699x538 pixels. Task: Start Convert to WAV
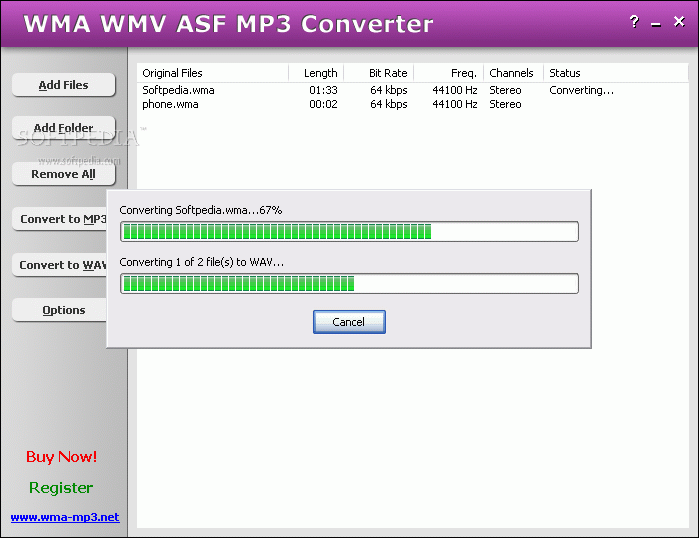coord(60,265)
